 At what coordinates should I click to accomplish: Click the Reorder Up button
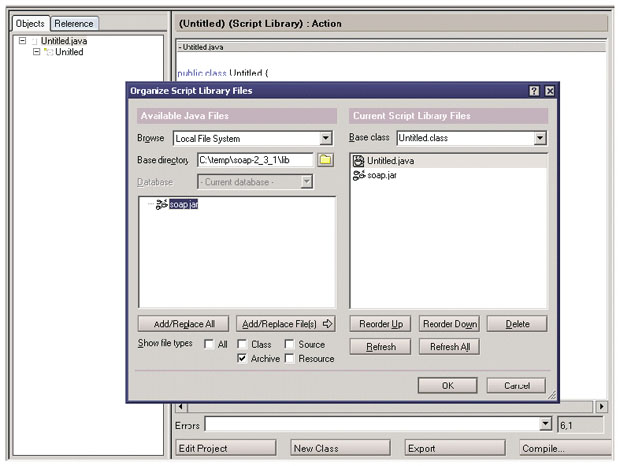click(382, 324)
